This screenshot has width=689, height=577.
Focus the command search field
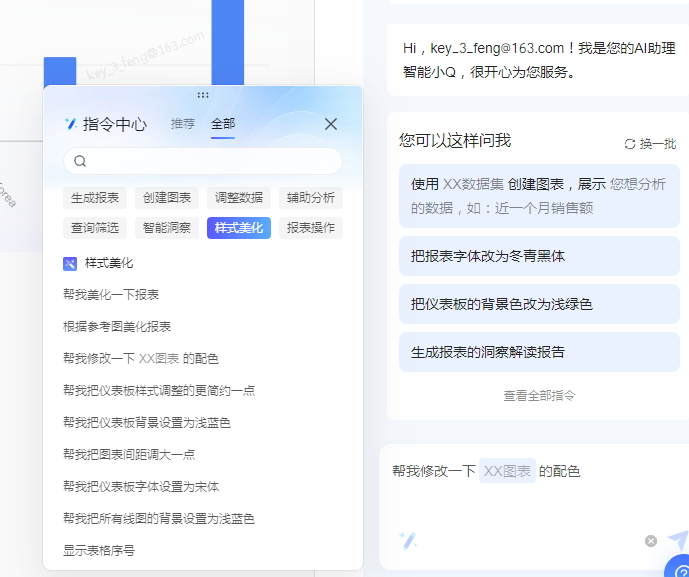[x=203, y=161]
